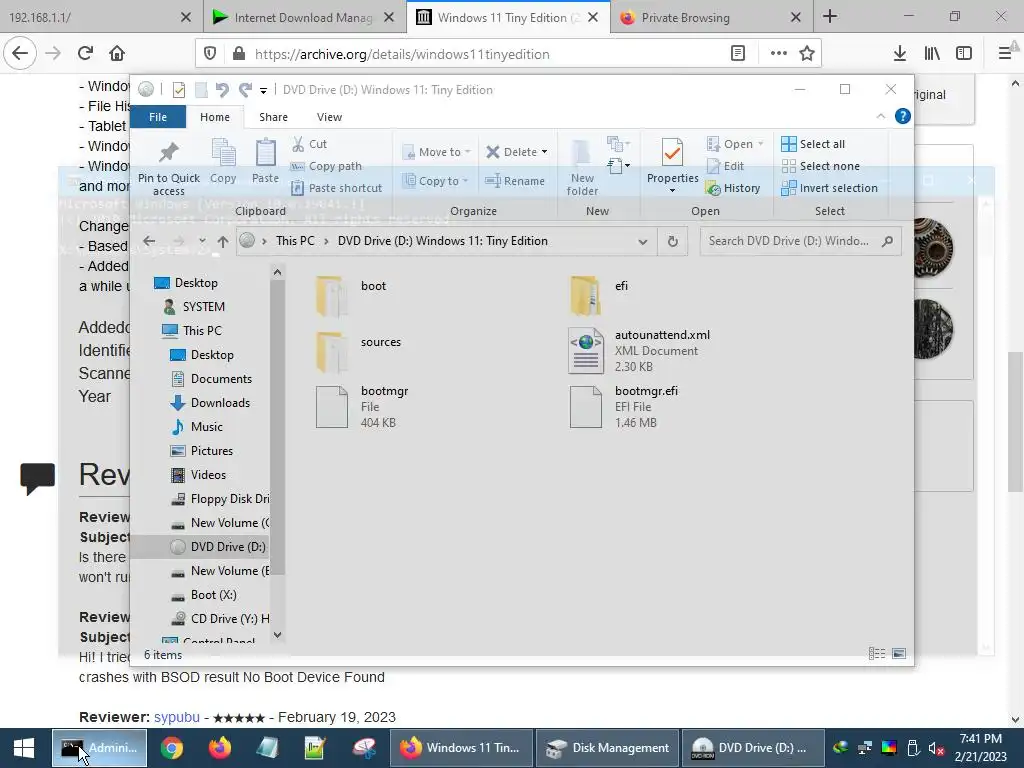1024x768 pixels.
Task: Click Undo in Explorer quick access toolbar
Action: 222,89
